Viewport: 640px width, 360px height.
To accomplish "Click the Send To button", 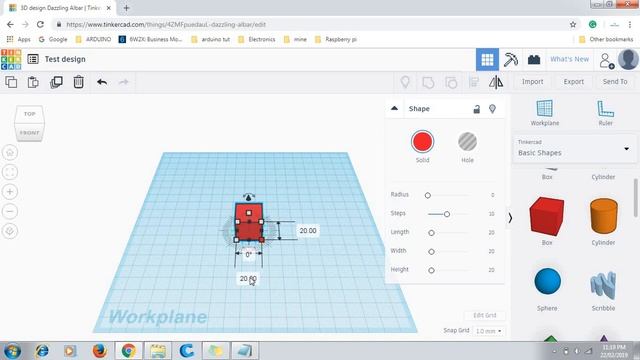I will click(615, 82).
